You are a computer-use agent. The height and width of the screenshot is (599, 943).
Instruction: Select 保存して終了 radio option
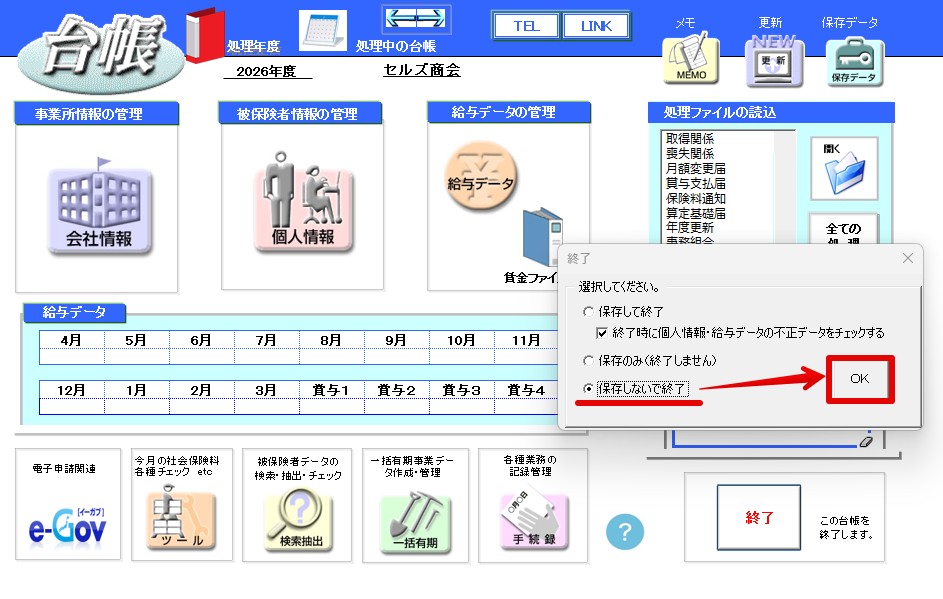click(623, 312)
